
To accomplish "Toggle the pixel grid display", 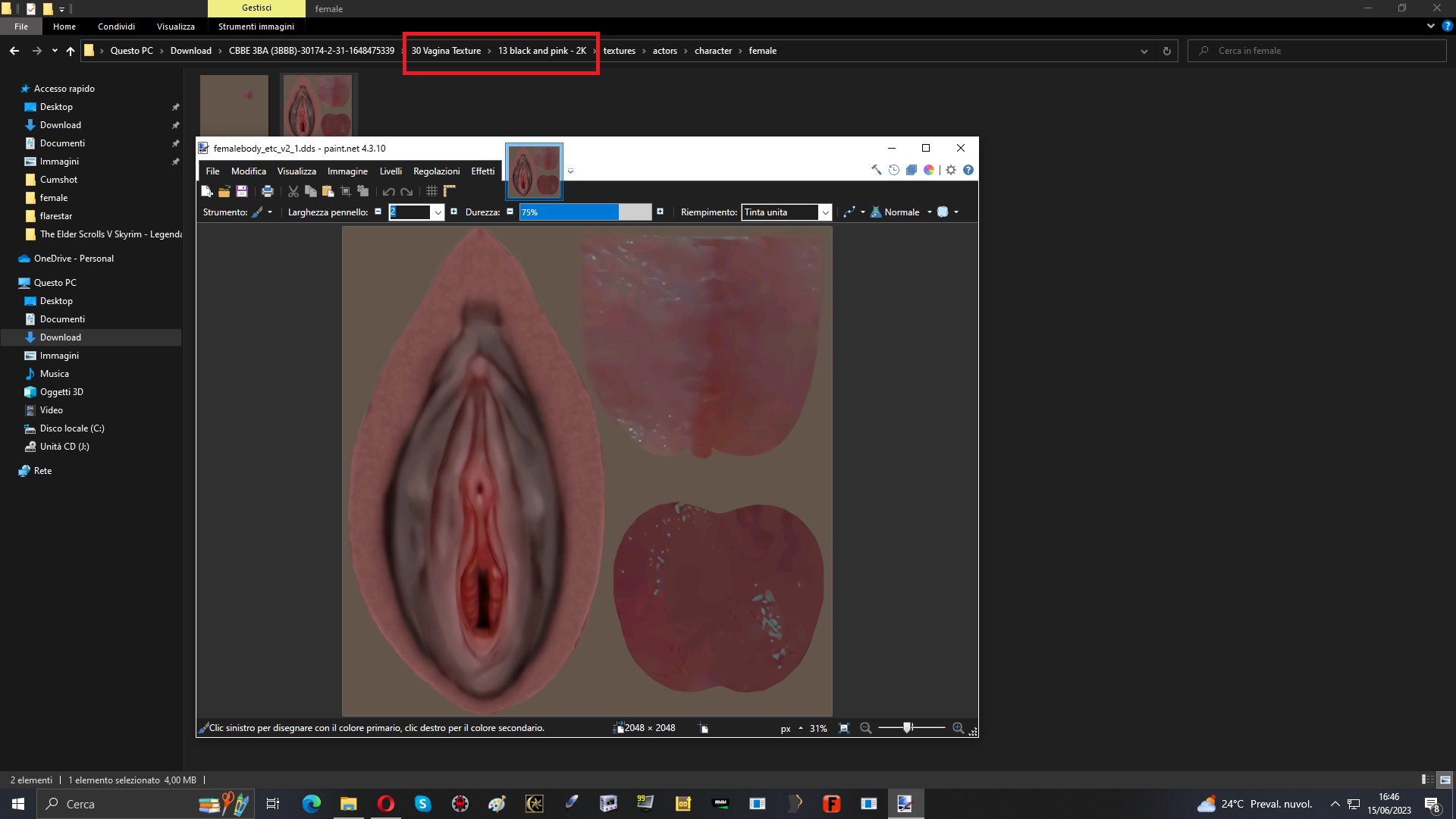I will click(x=431, y=192).
